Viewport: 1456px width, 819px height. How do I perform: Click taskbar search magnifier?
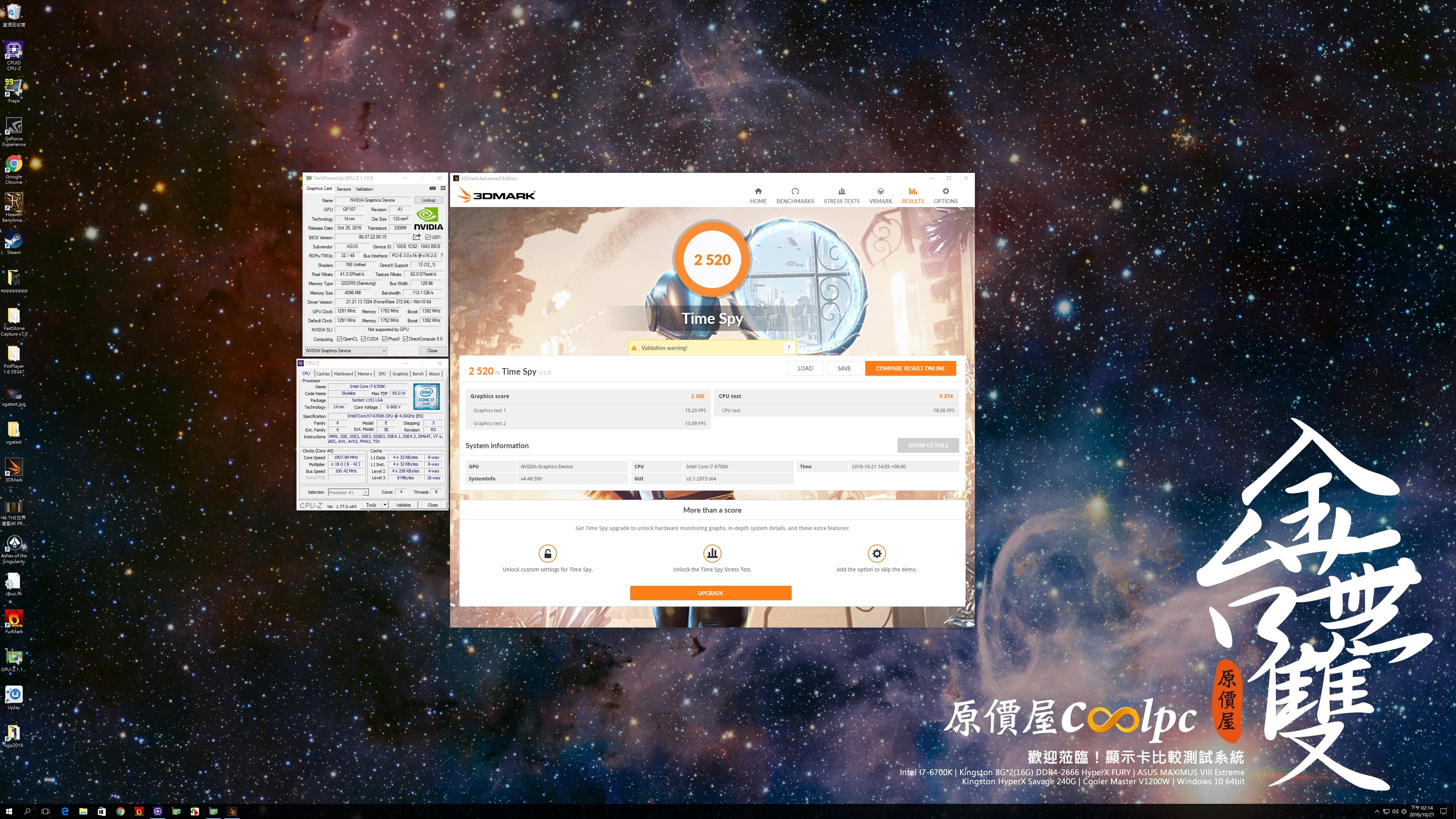[x=27, y=811]
